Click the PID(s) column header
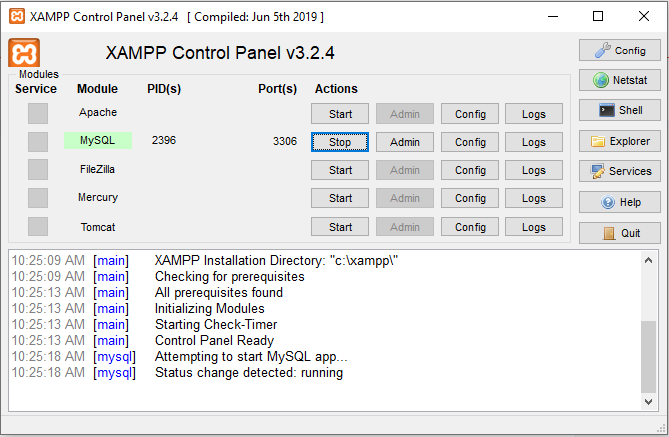This screenshot has height=437, width=669. 164,89
